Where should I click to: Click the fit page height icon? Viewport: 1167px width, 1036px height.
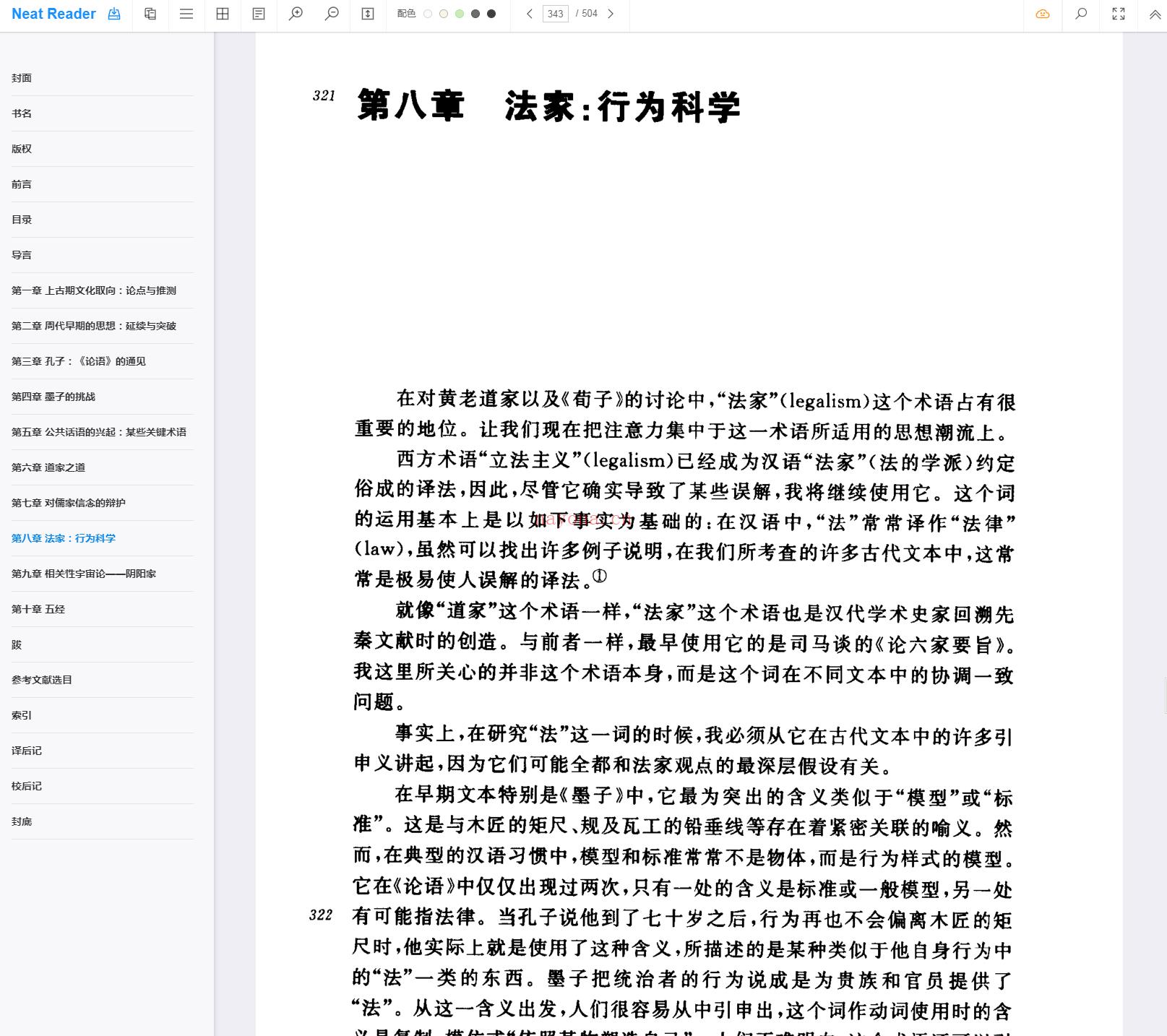pos(368,14)
